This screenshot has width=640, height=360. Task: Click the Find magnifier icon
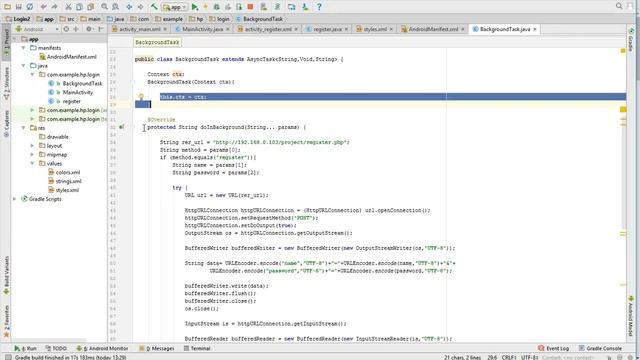click(x=104, y=7)
